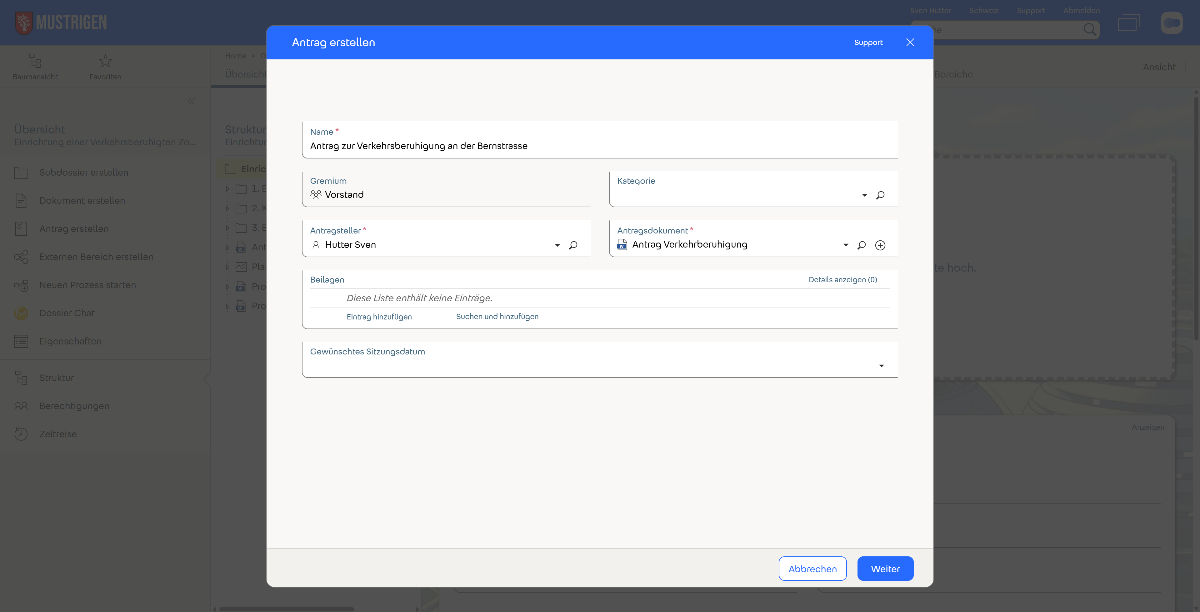
Task: Click the Gremium group icon beside Vorstand
Action: pos(316,195)
